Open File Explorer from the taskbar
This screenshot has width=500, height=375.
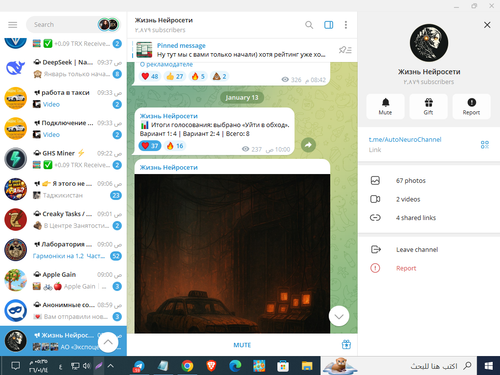pos(307,366)
